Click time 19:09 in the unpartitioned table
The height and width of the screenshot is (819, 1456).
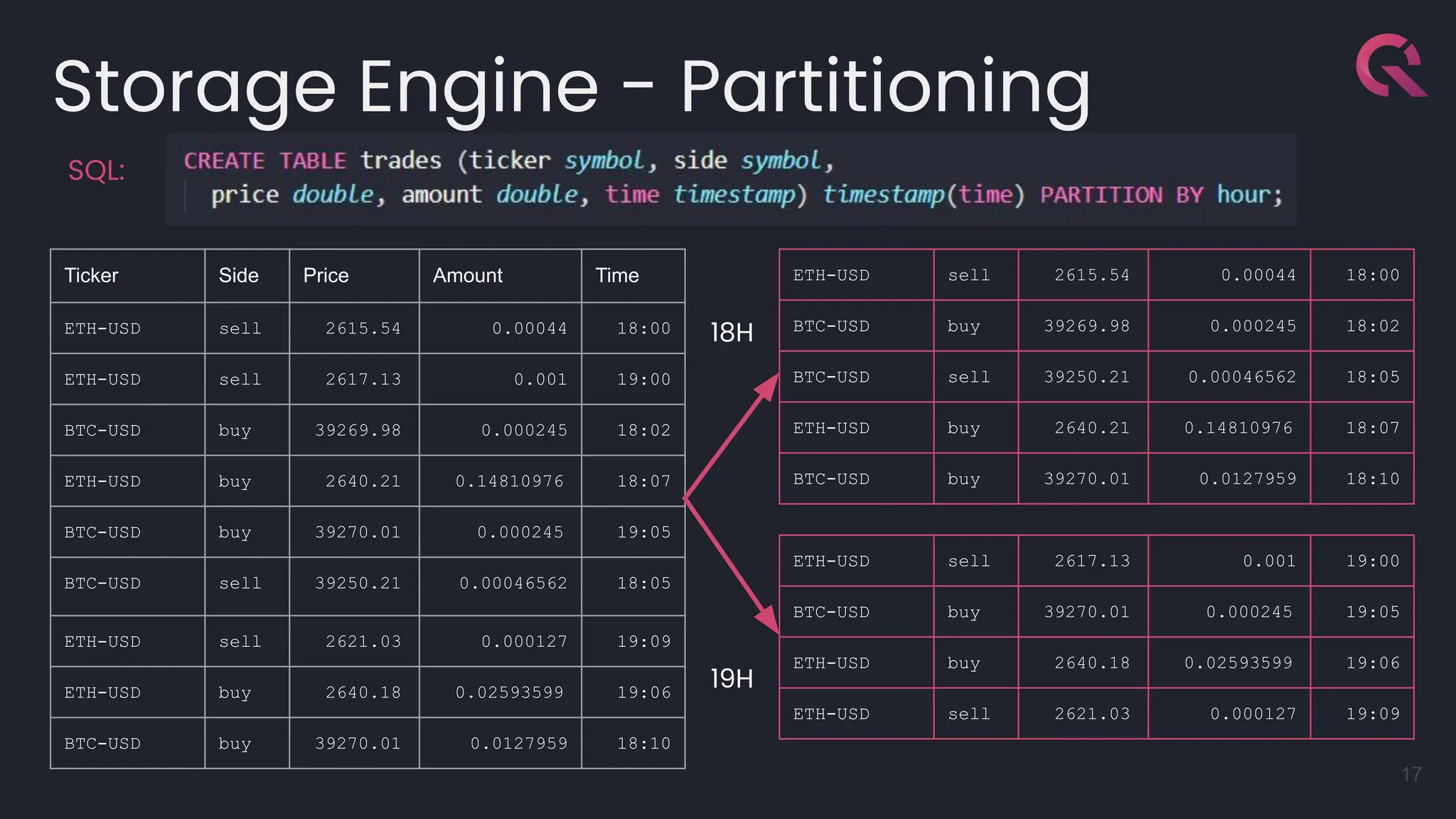pyautogui.click(x=644, y=642)
